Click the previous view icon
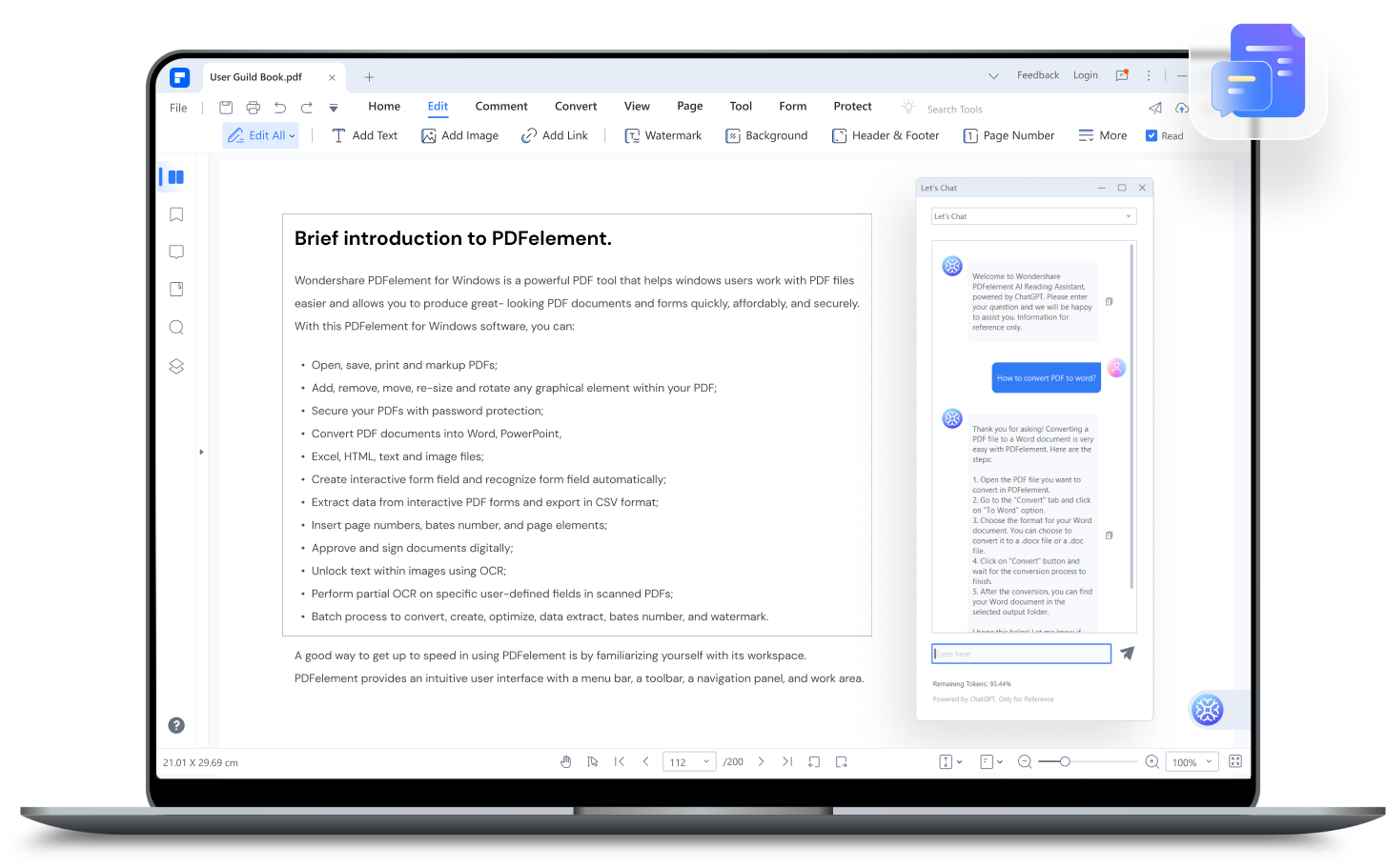The image size is (1386, 868). click(x=814, y=761)
